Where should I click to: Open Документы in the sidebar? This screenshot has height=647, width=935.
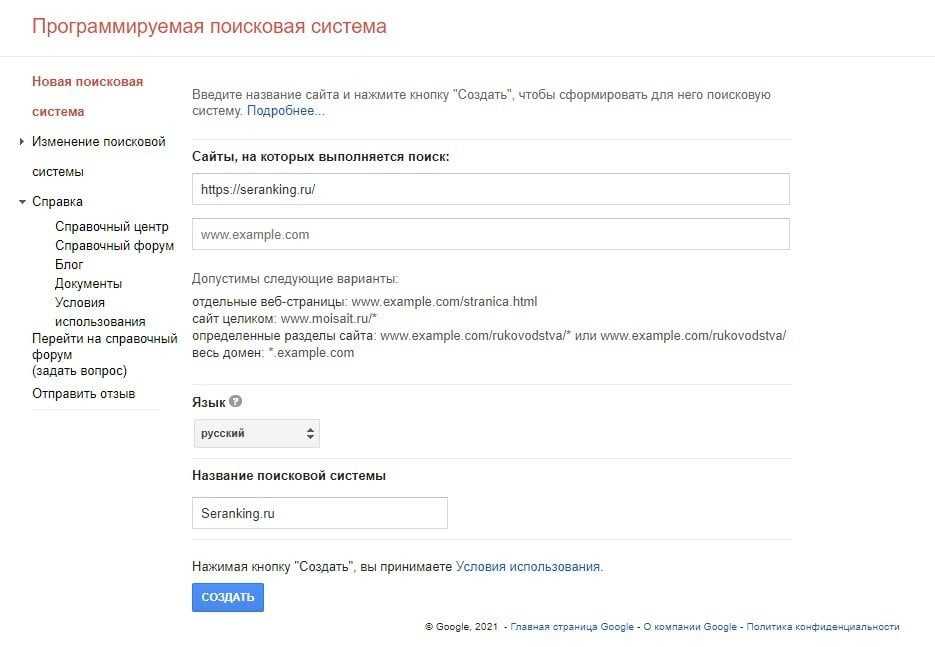click(88, 284)
